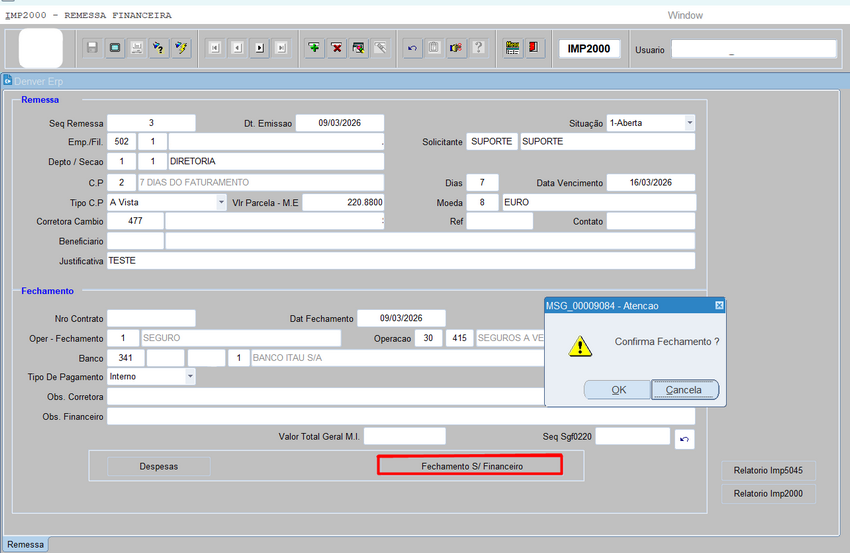Click the green plus insert record icon
Image resolution: width=850 pixels, height=553 pixels.
pyautogui.click(x=314, y=48)
